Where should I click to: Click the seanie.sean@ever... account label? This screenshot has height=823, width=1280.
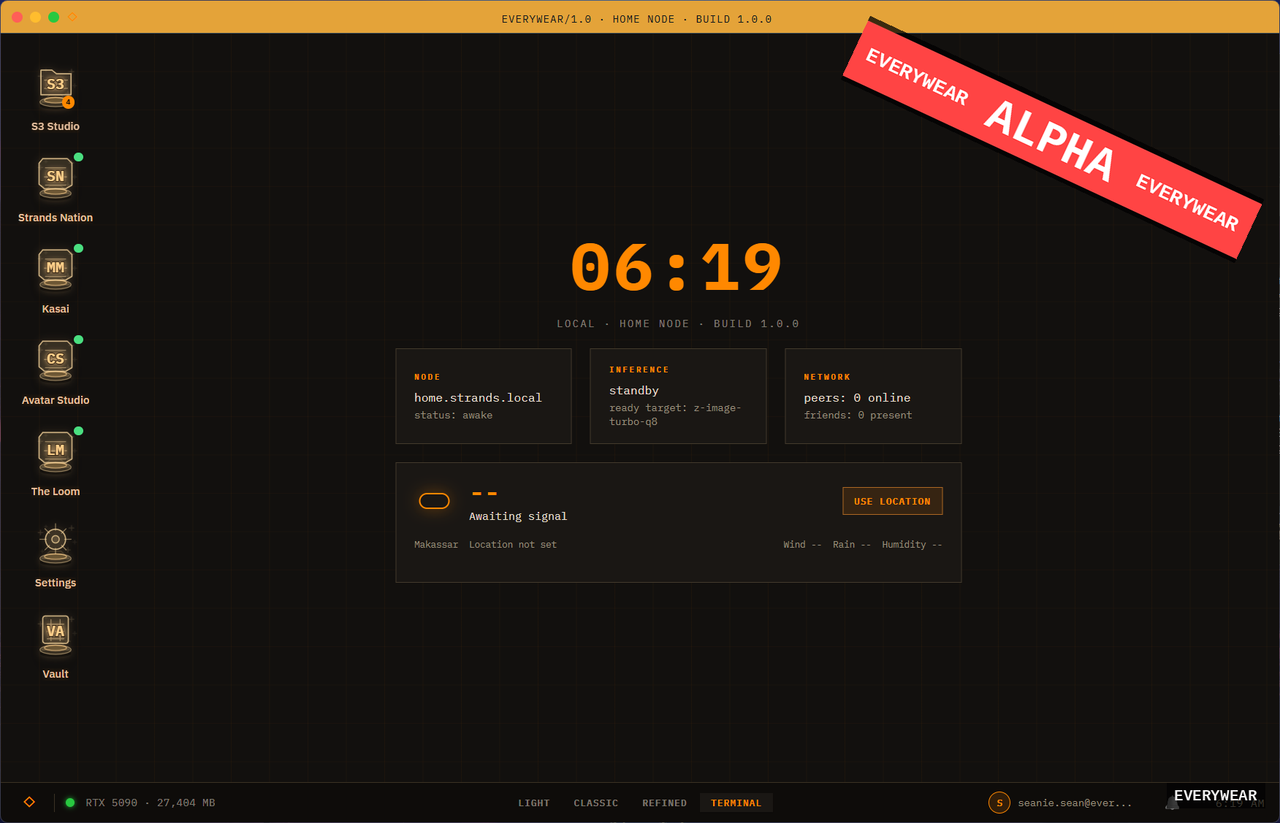point(1075,803)
